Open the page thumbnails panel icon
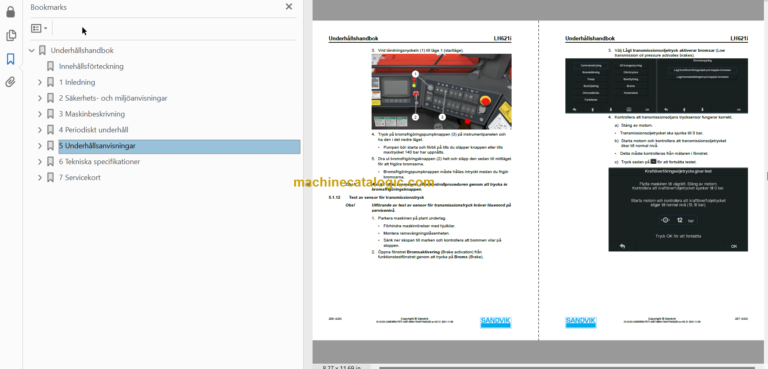This screenshot has width=768, height=369. (10, 35)
